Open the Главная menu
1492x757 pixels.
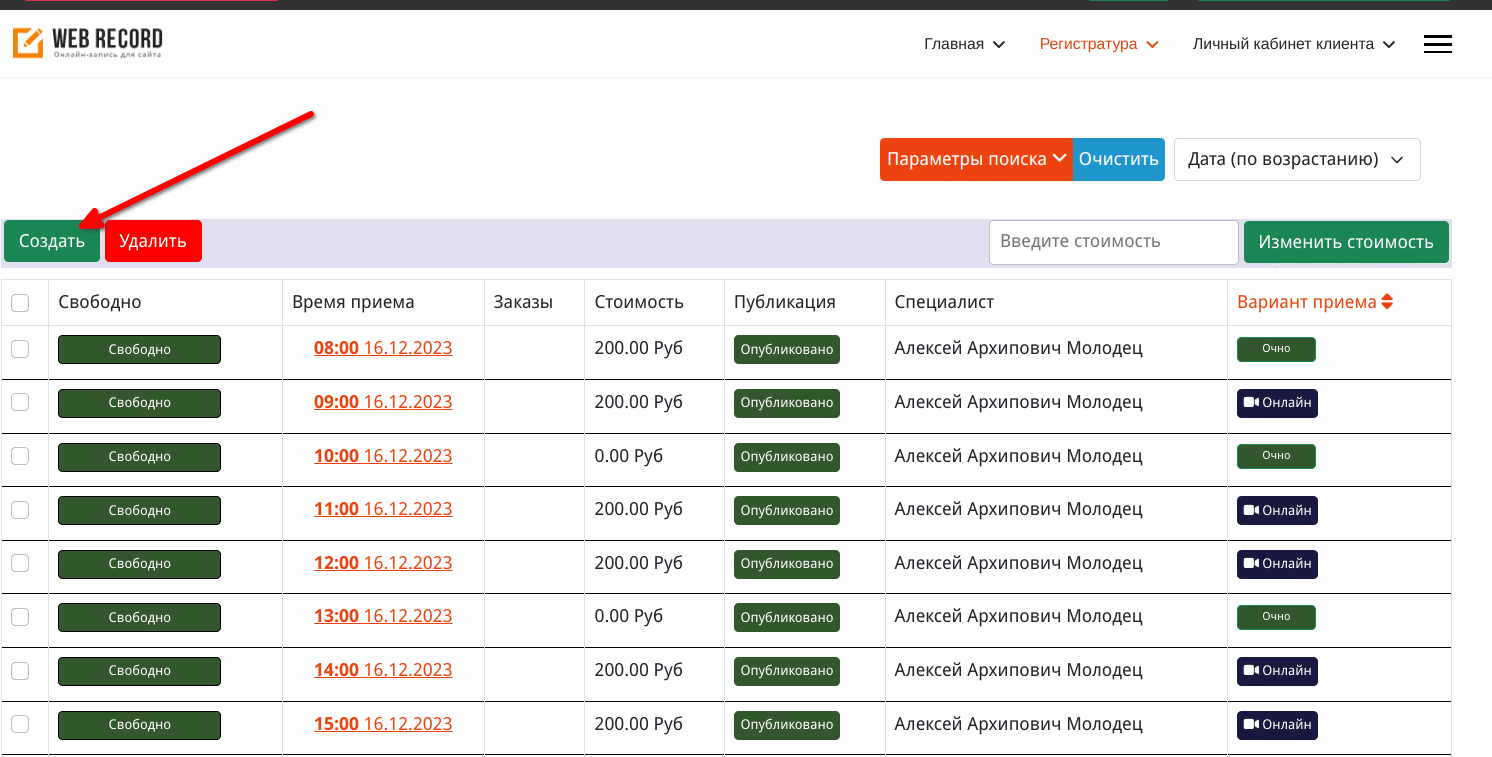964,44
